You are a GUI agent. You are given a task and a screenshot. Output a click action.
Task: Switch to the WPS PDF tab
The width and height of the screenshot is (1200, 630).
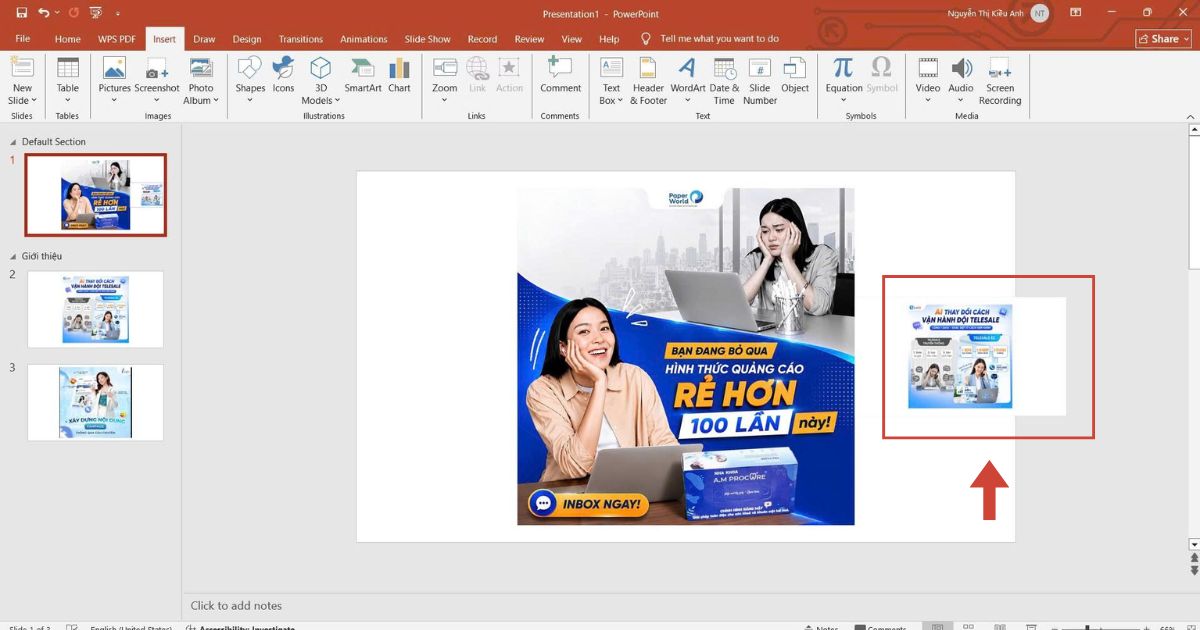click(117, 39)
